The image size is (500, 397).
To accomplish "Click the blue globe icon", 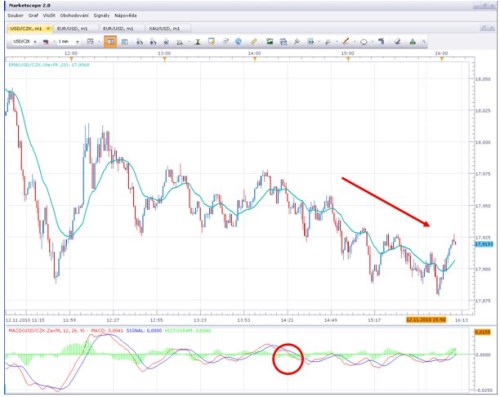I will click(238, 41).
